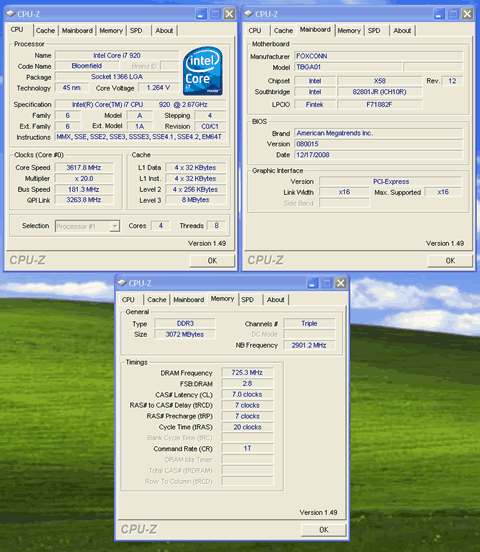Click the Cores value 4
This screenshot has width=480, height=552.
point(161,226)
